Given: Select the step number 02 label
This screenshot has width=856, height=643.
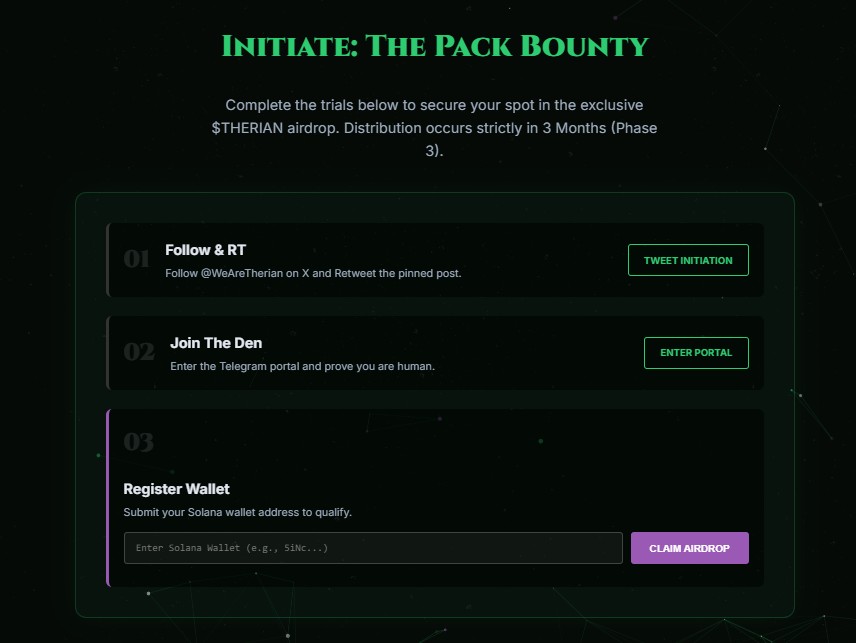Looking at the screenshot, I should coord(139,352).
